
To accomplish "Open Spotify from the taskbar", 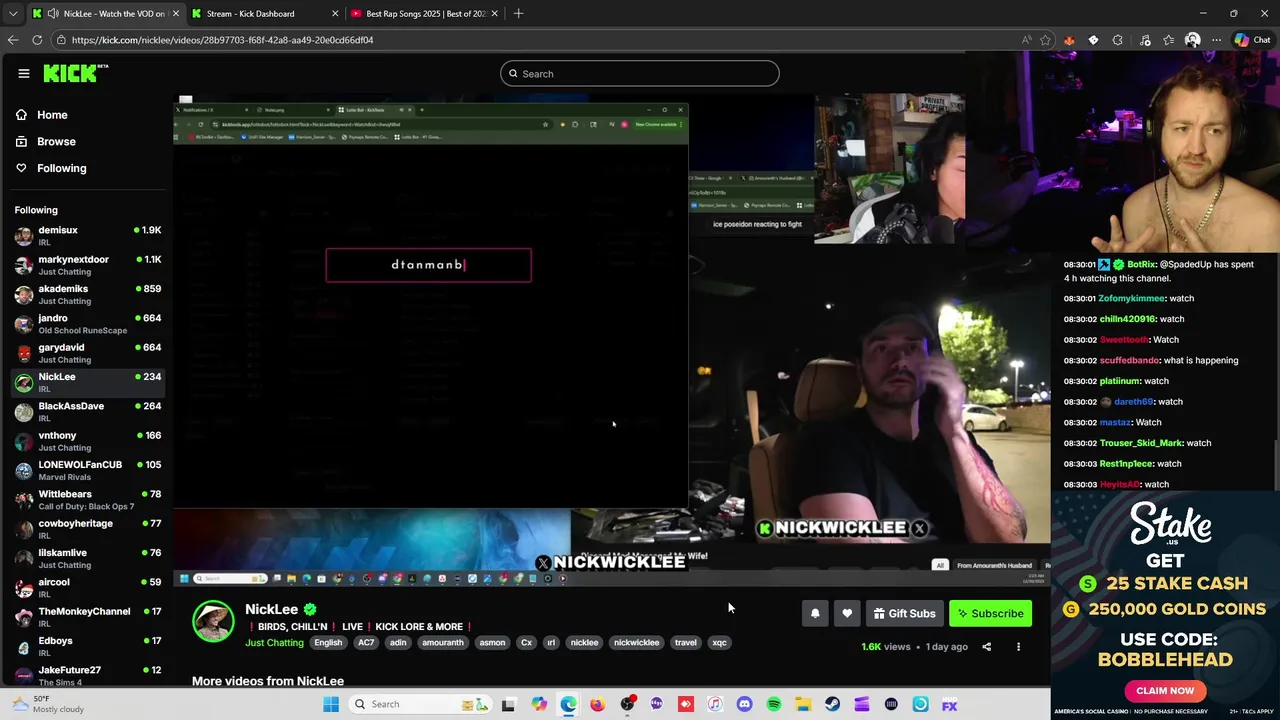I will pyautogui.click(x=774, y=704).
